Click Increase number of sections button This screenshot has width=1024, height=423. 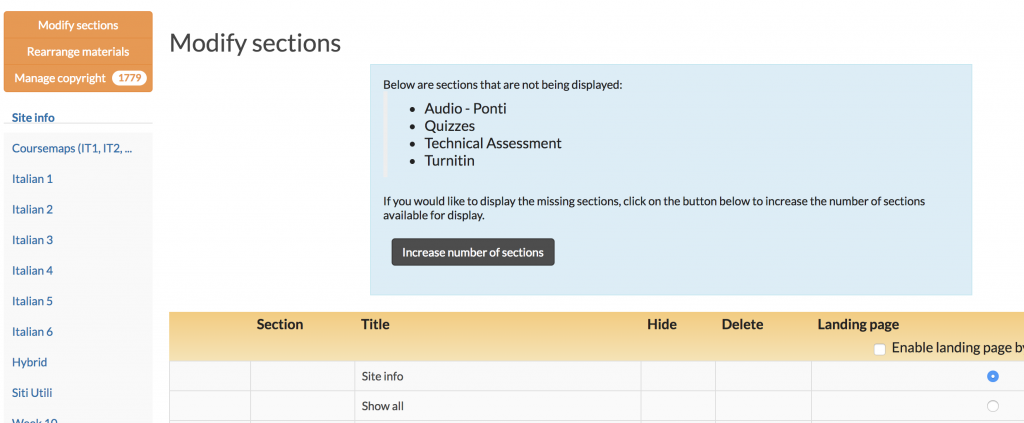[x=473, y=252]
